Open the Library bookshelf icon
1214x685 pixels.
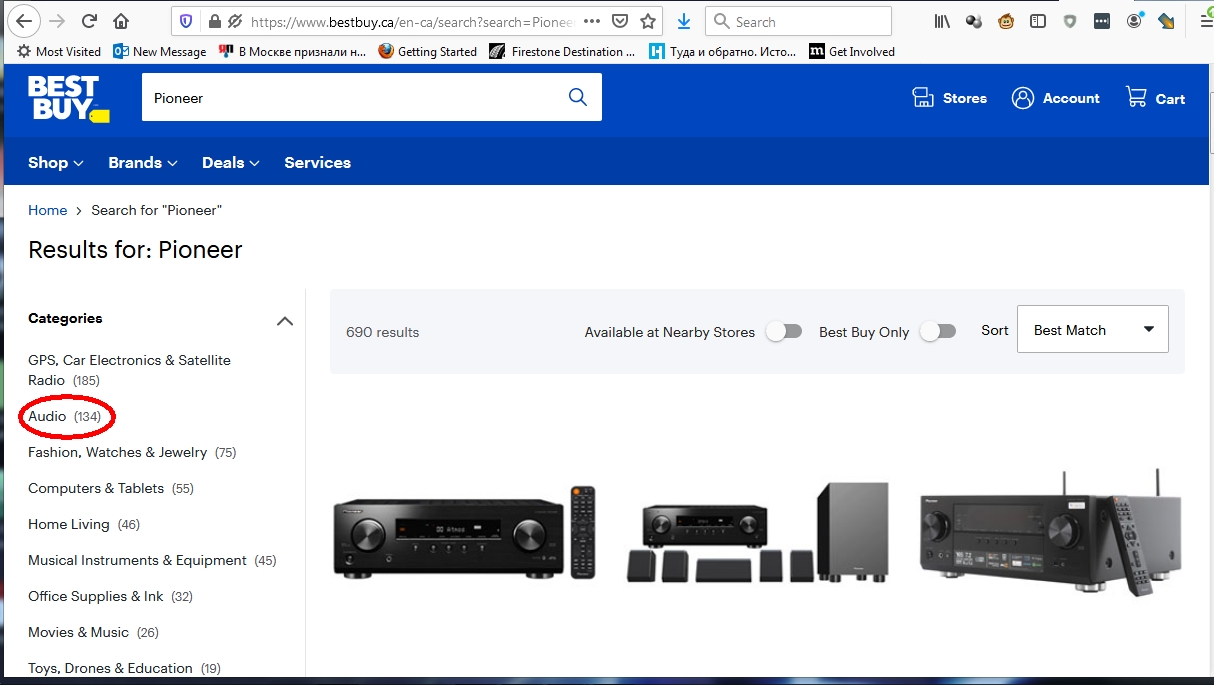point(942,21)
